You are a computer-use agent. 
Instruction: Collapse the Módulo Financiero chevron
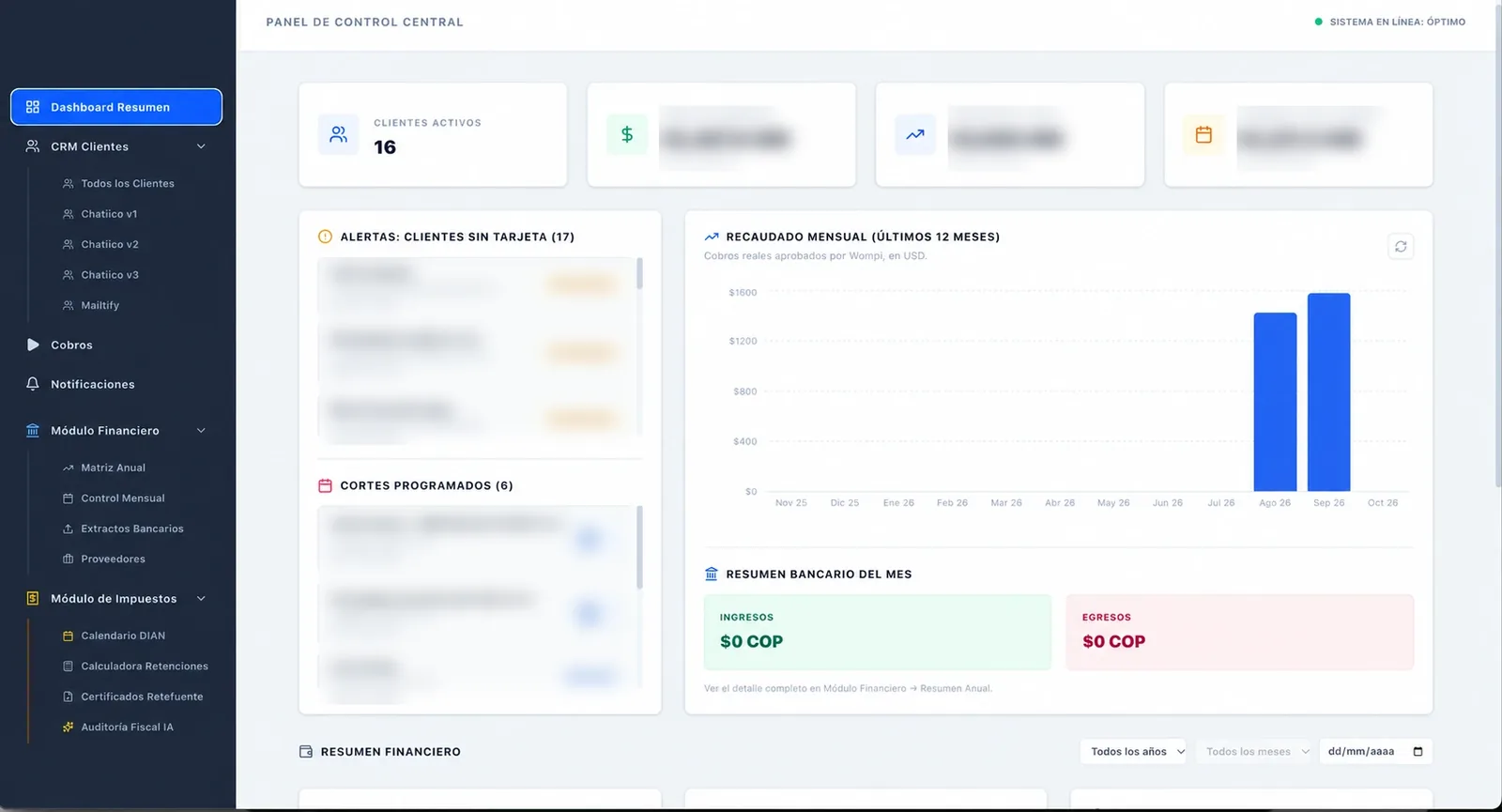coord(201,431)
